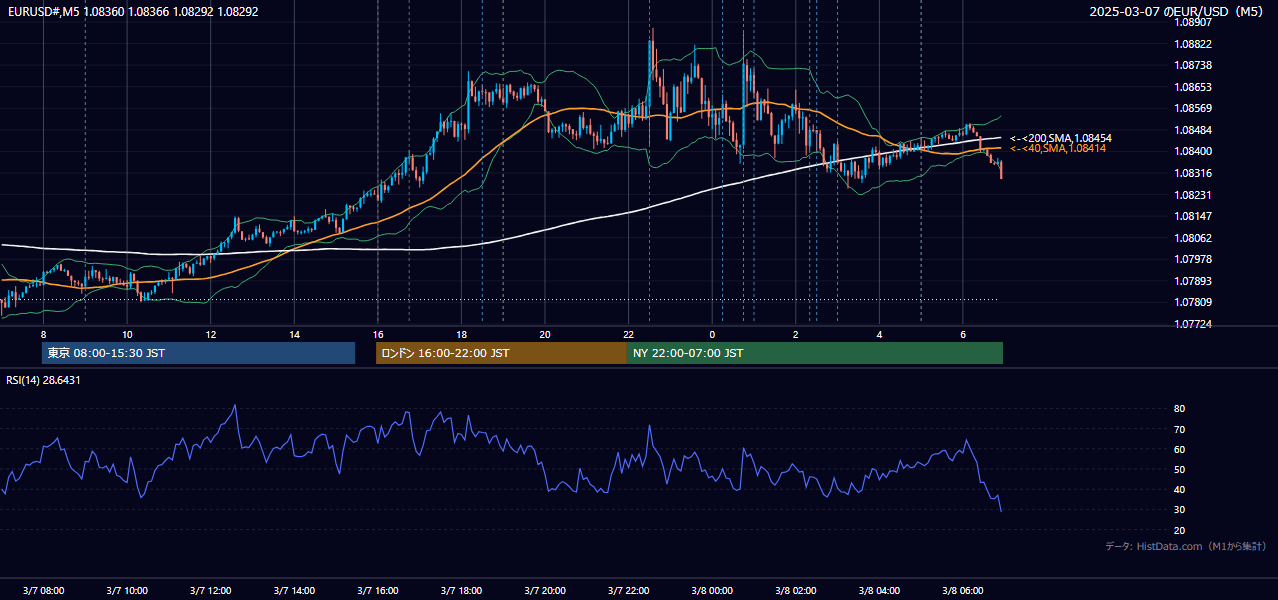Click bottom timestamp 3/8 02:00
This screenshot has width=1278, height=600.
pos(796,591)
